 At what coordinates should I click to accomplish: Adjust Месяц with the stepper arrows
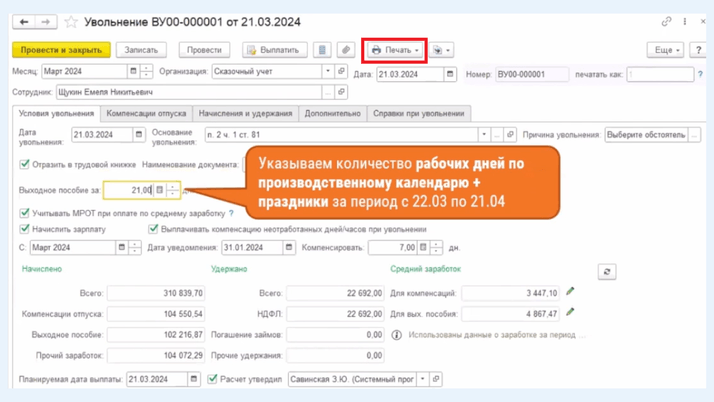(146, 71)
